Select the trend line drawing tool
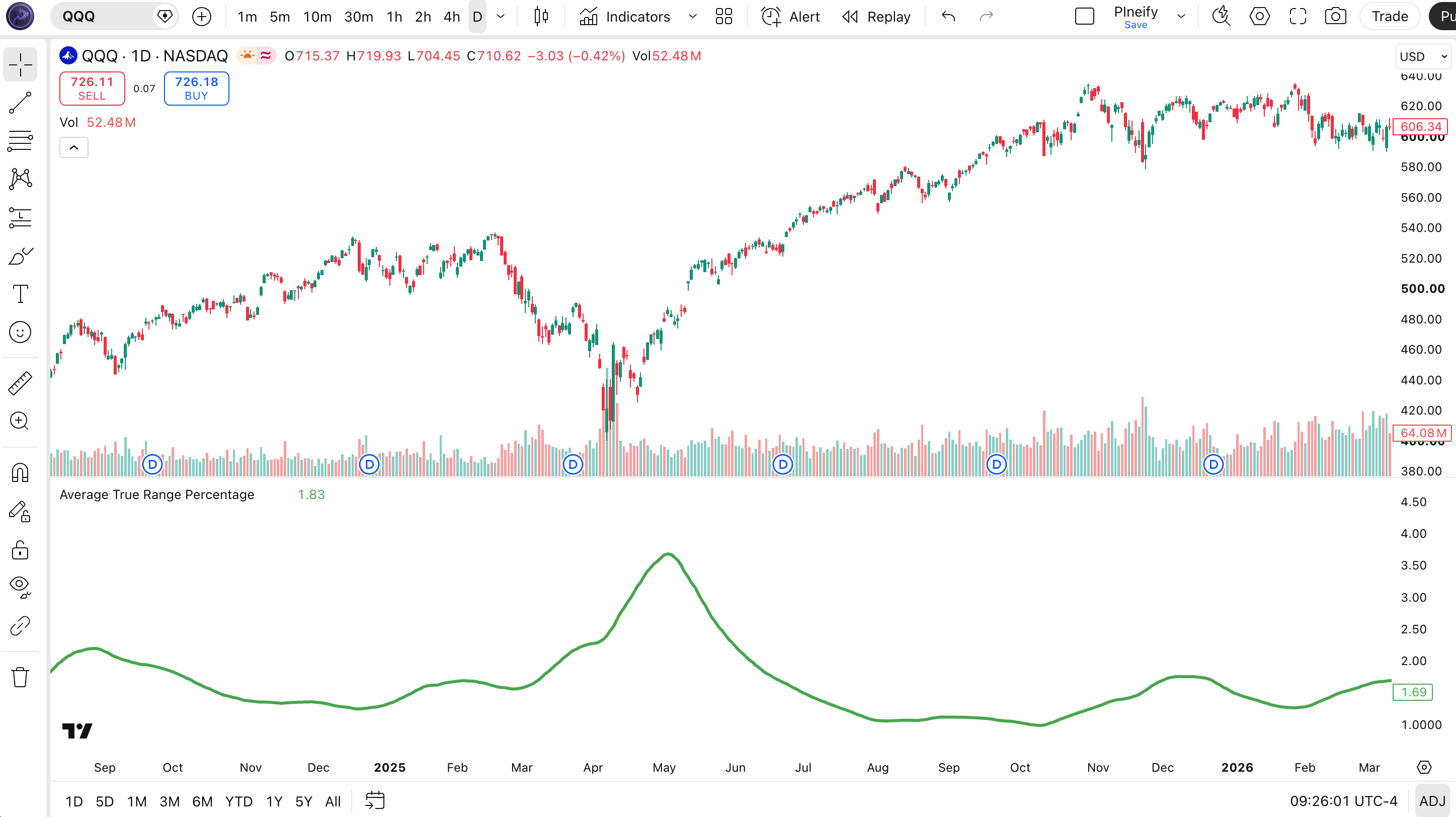This screenshot has width=1456, height=817. pyautogui.click(x=20, y=103)
